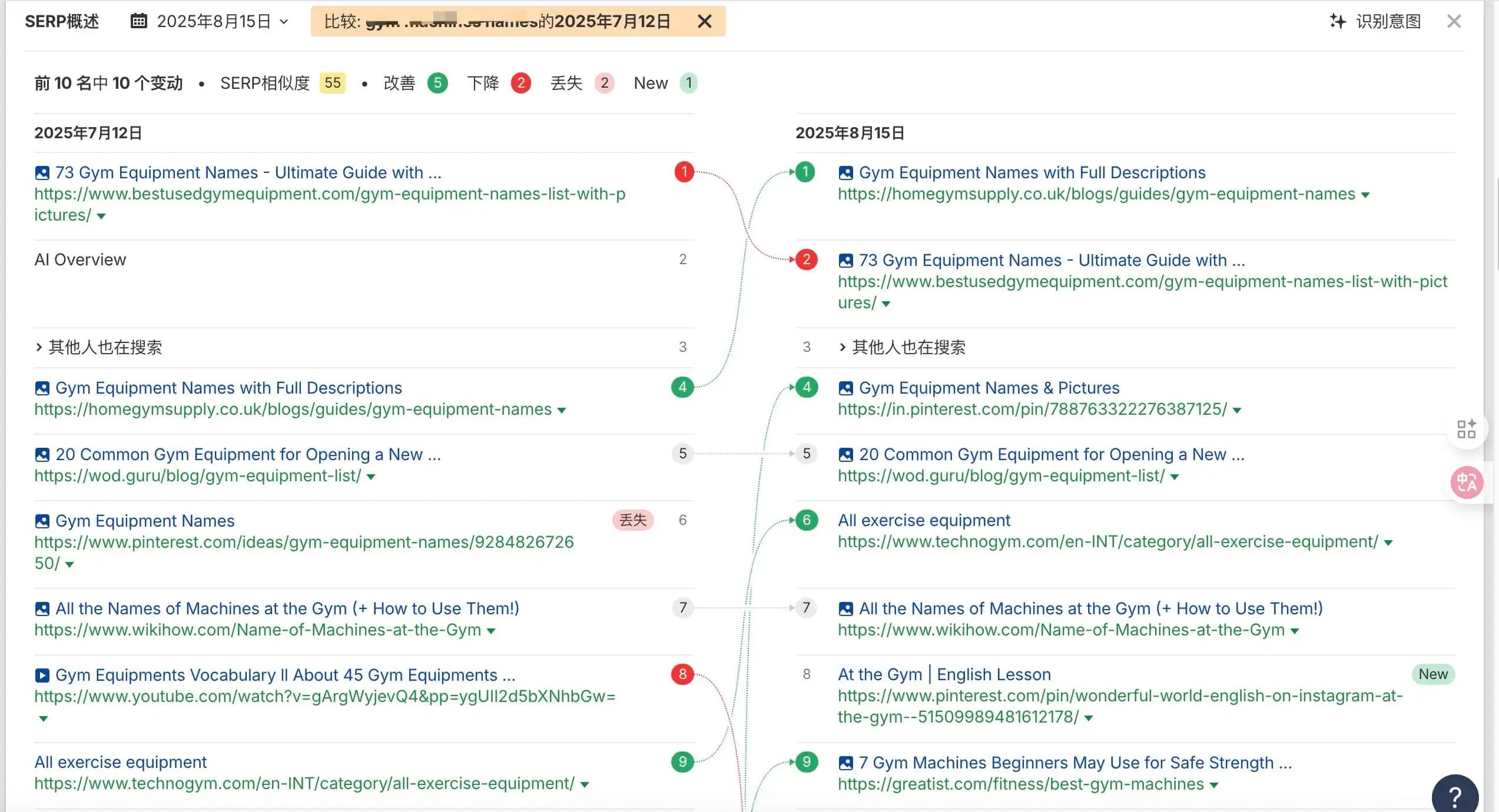Screen dimensions: 1499x812
Task: Click the pink floating translate icon
Action: pyautogui.click(x=1466, y=482)
